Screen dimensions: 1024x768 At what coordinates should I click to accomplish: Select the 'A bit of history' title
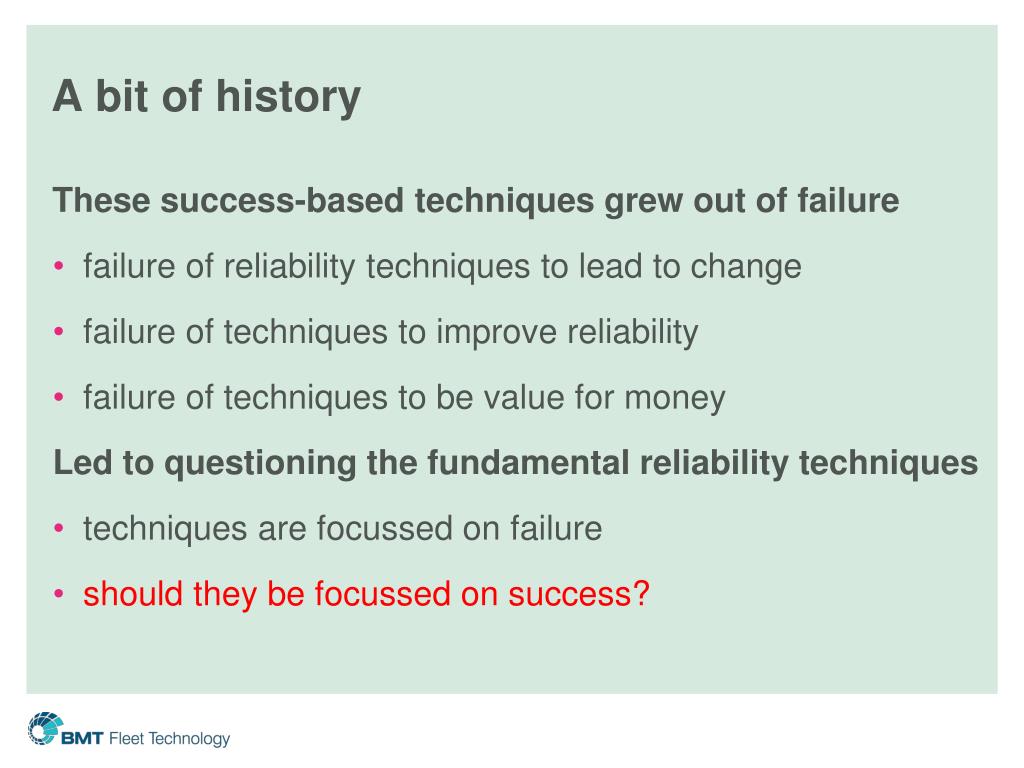(206, 97)
